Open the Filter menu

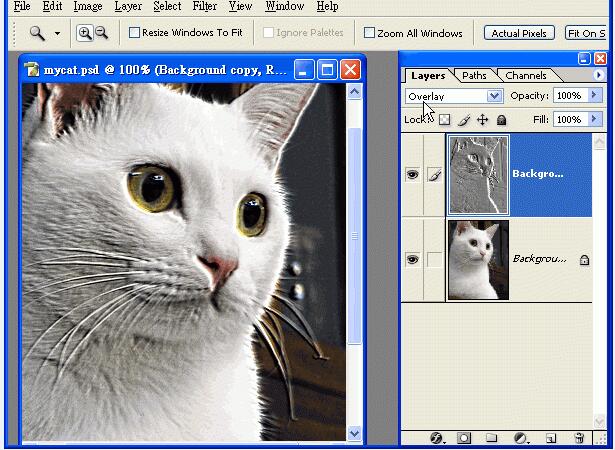(204, 6)
